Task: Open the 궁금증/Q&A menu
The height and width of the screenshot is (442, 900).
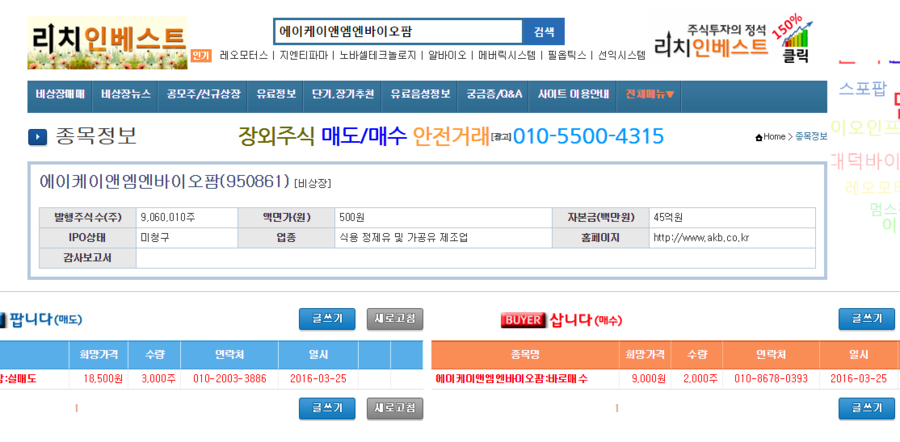Action: pos(494,94)
